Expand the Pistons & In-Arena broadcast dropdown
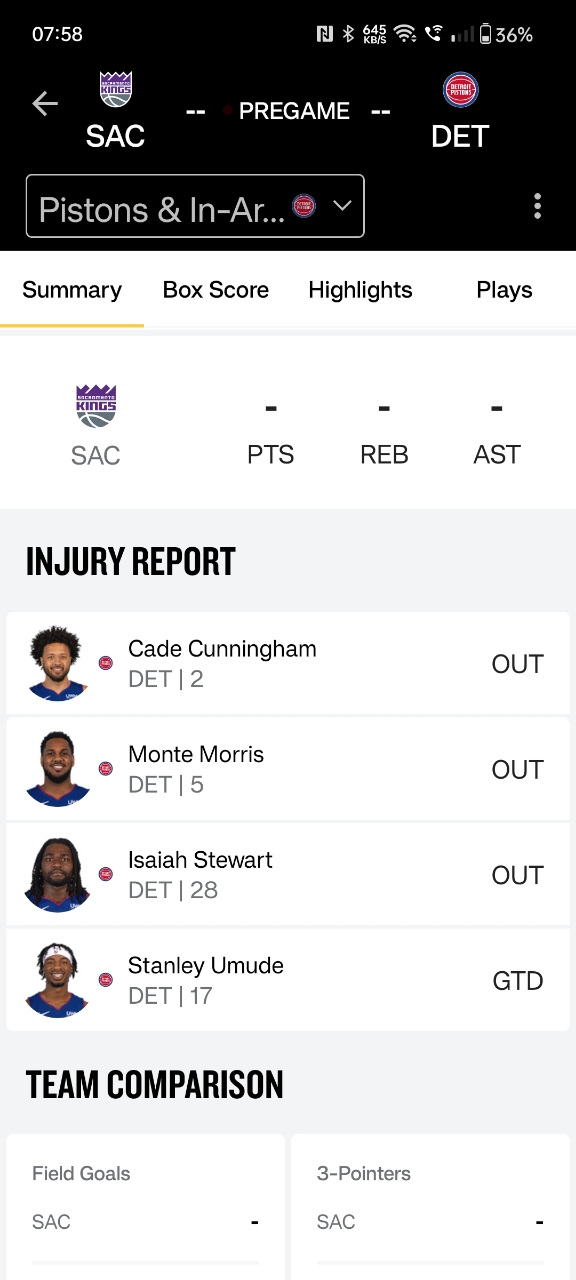Viewport: 576px width, 1280px height. 195,206
